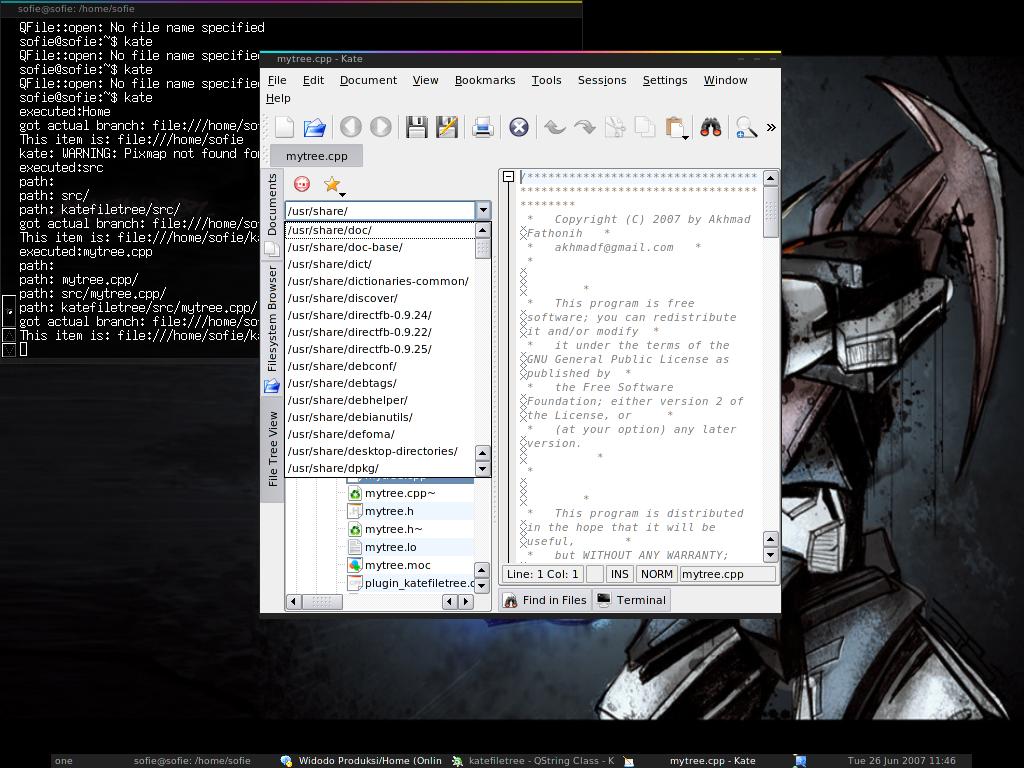
Task: Show more toolbar items with the chevron
Action: [771, 127]
